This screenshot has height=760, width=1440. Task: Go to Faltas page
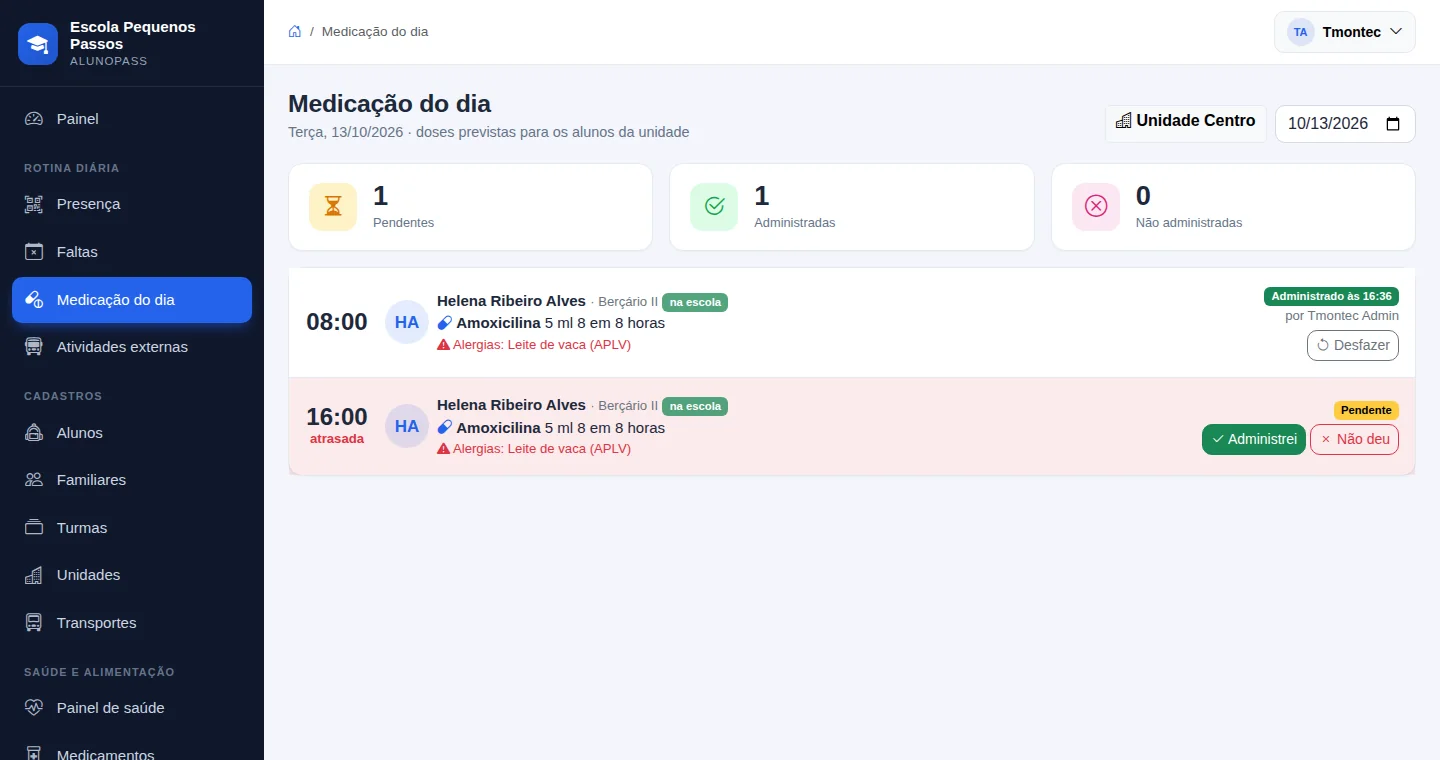[x=132, y=252]
